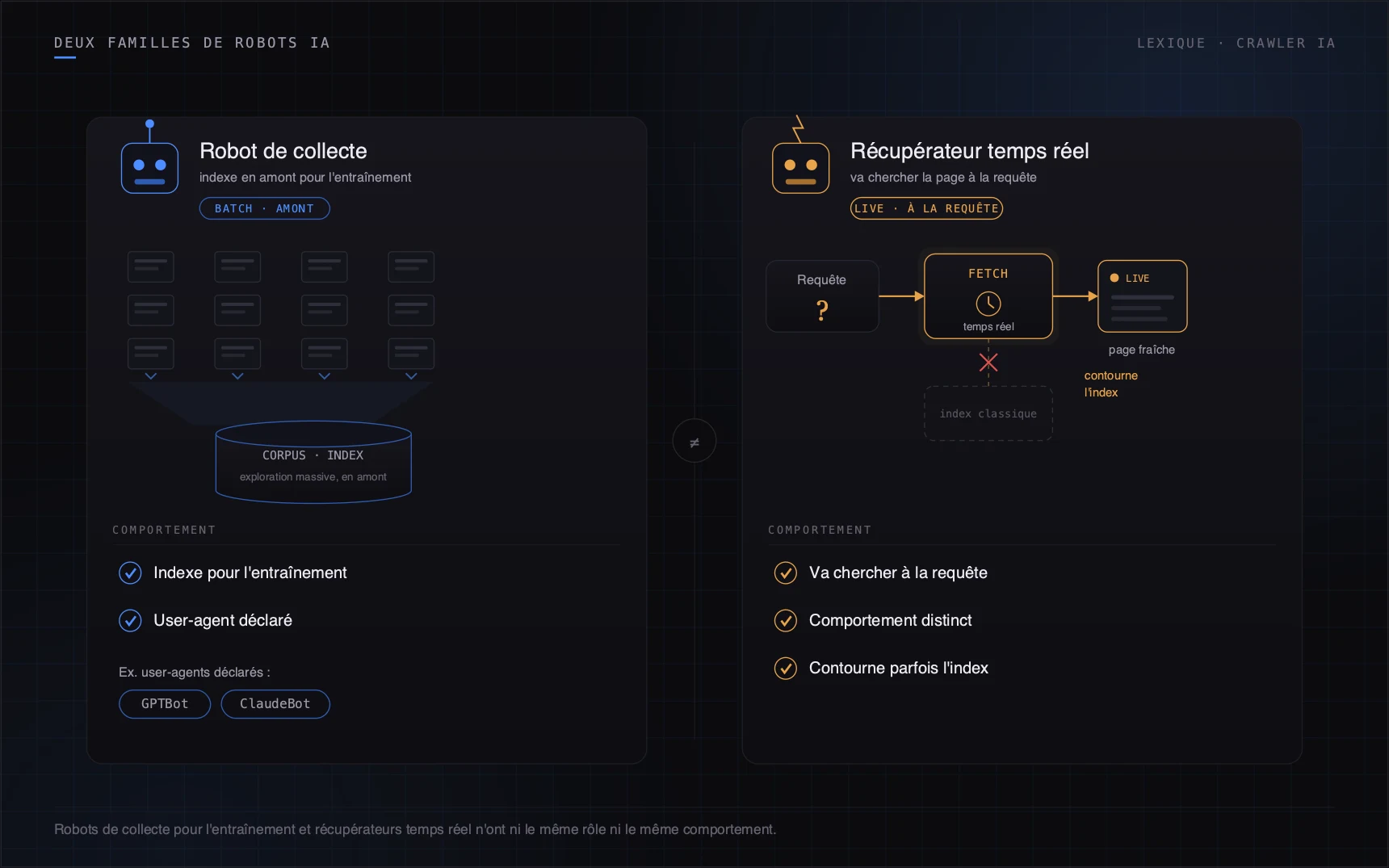Toggle the Indexe pour l'entraînement checkmark

pos(130,572)
